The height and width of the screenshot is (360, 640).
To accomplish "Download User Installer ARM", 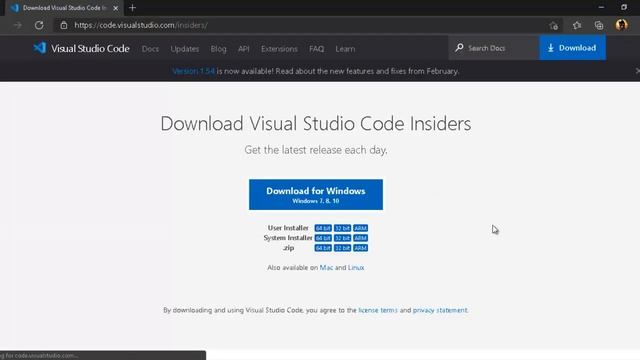I will 360,228.
